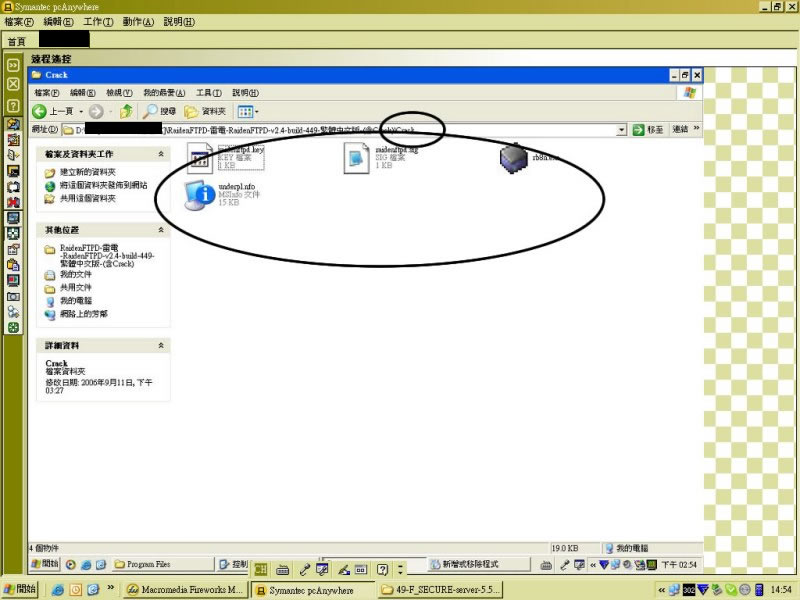Click pcAnywhere sidebar top arrows icon
The width and height of the screenshot is (800, 600).
point(13,65)
